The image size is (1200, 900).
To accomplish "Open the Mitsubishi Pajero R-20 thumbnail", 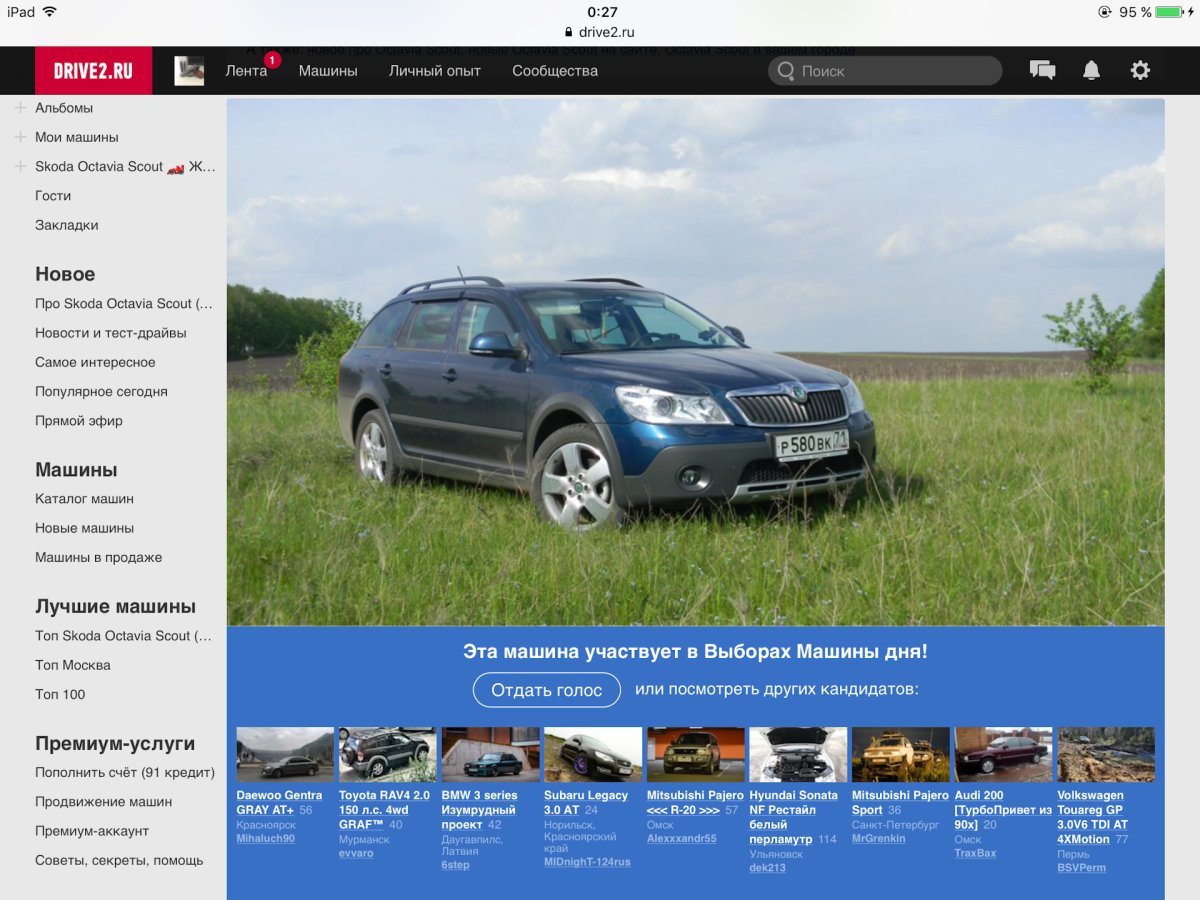I will coord(696,754).
